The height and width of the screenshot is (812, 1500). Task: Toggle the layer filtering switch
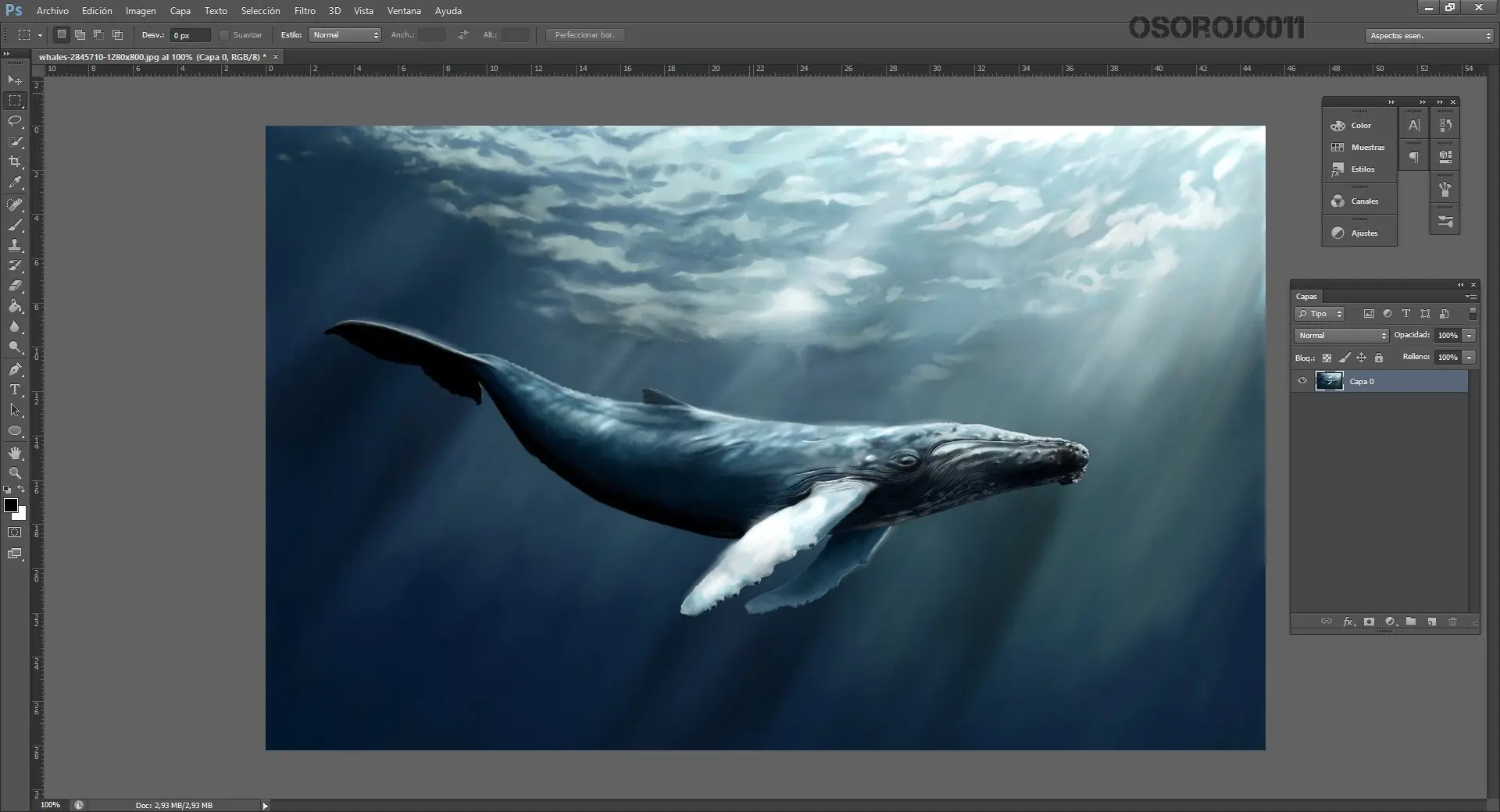pyautogui.click(x=1473, y=314)
